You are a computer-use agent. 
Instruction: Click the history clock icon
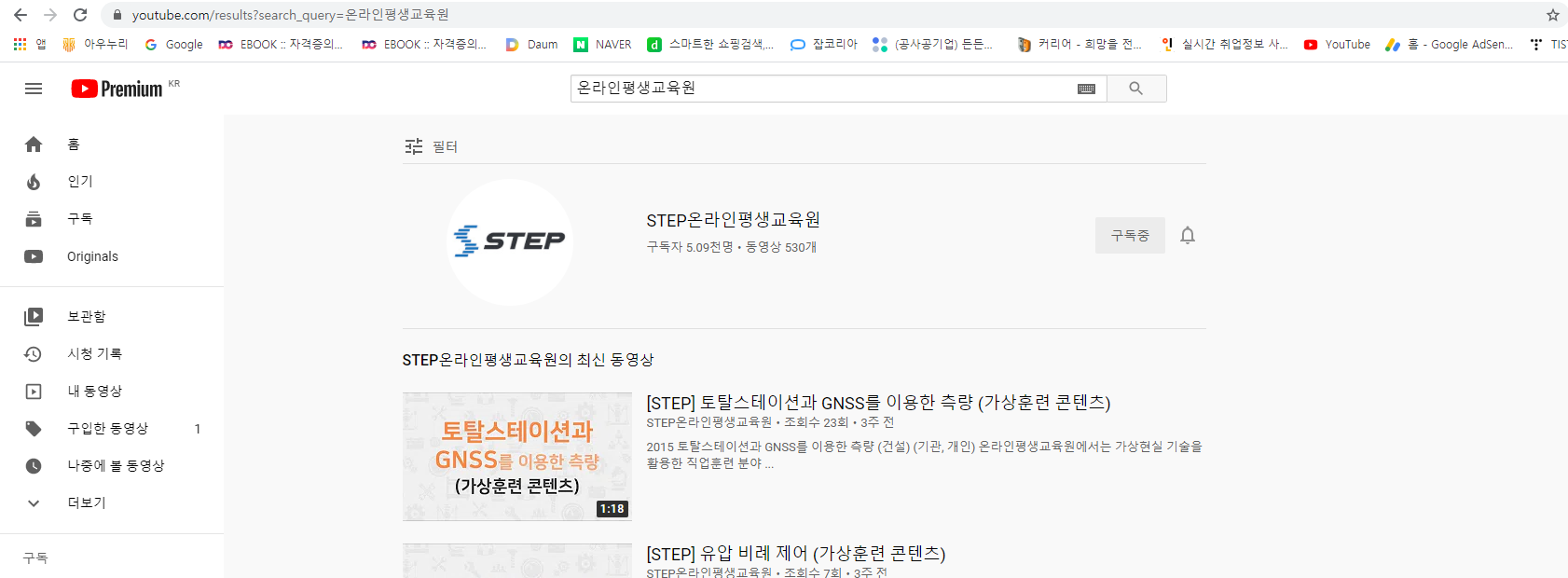coord(34,353)
